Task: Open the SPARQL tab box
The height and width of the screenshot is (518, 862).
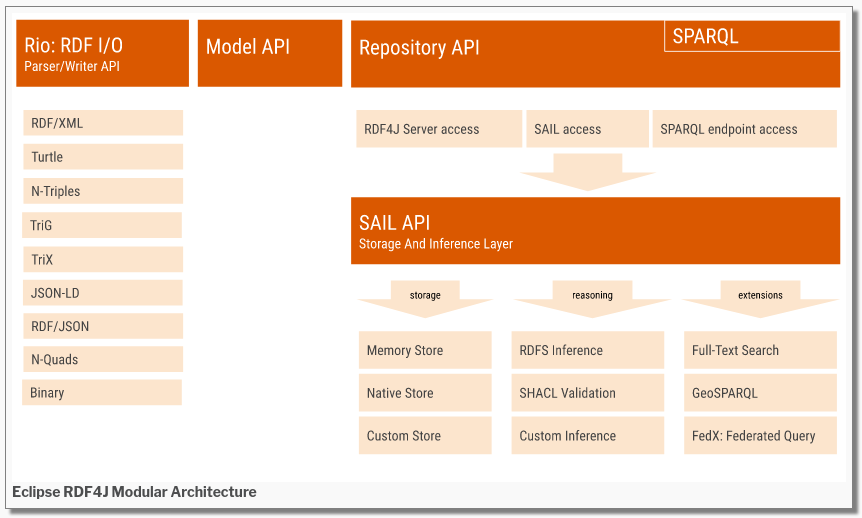Action: (x=751, y=36)
